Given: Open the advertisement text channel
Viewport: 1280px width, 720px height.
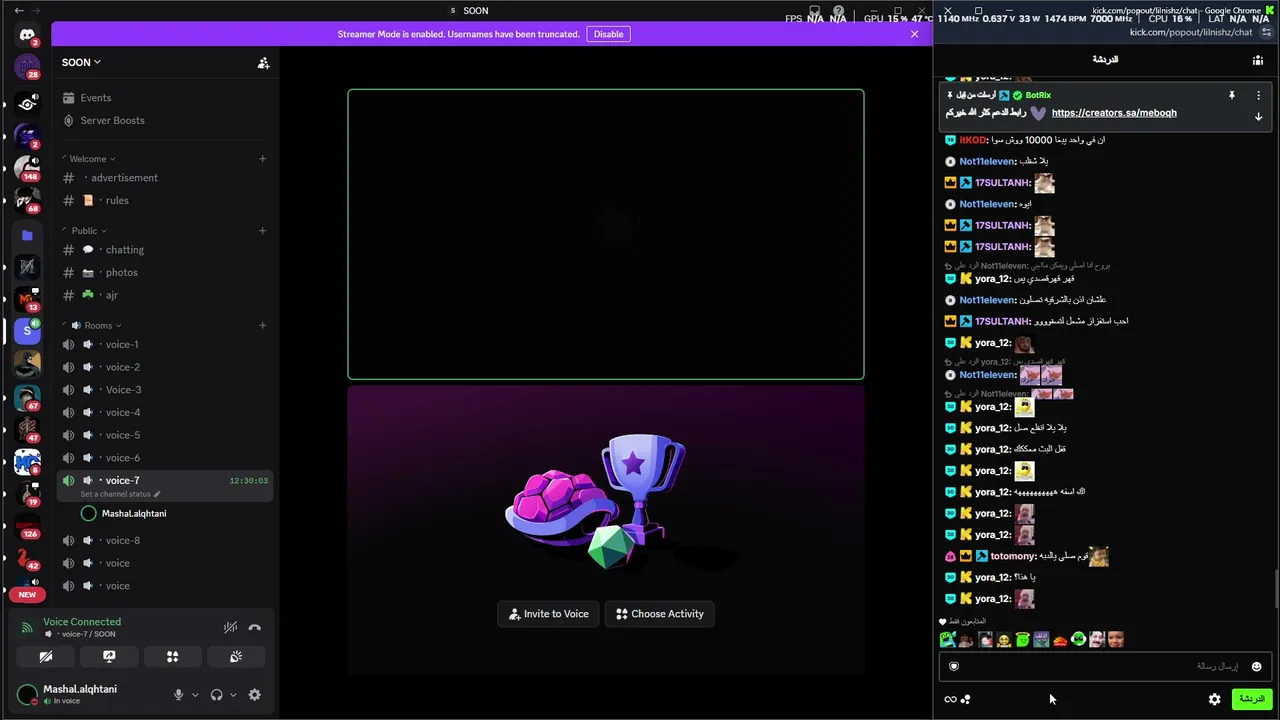Looking at the screenshot, I should (164, 178).
